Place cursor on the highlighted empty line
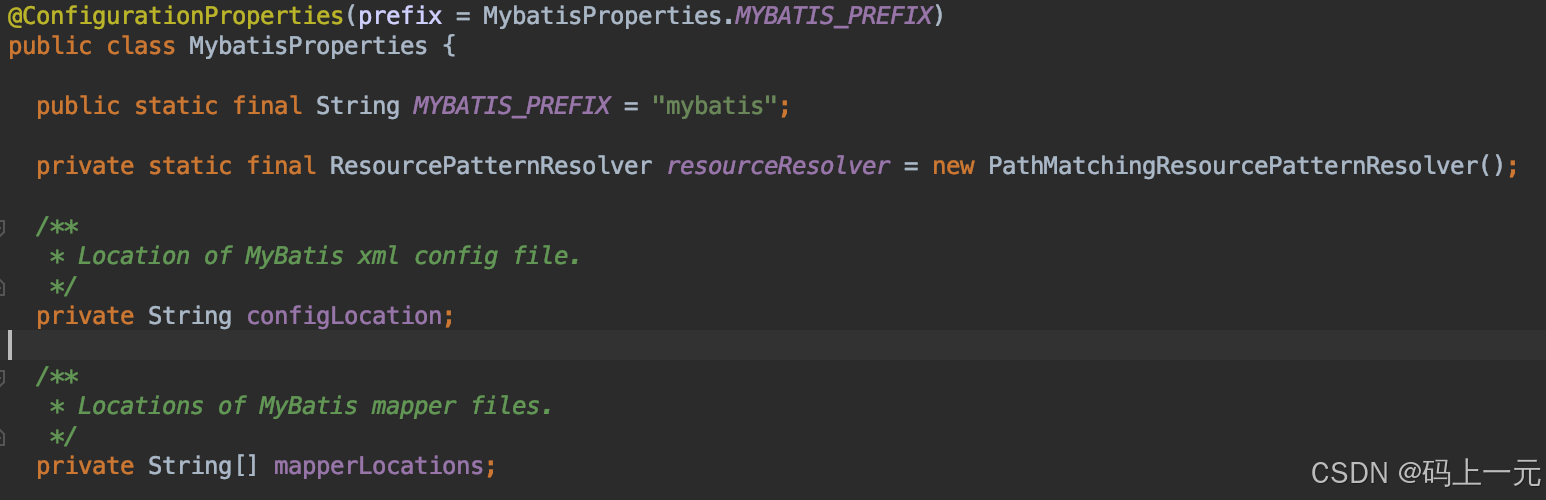This screenshot has width=1546, height=500. [700, 346]
